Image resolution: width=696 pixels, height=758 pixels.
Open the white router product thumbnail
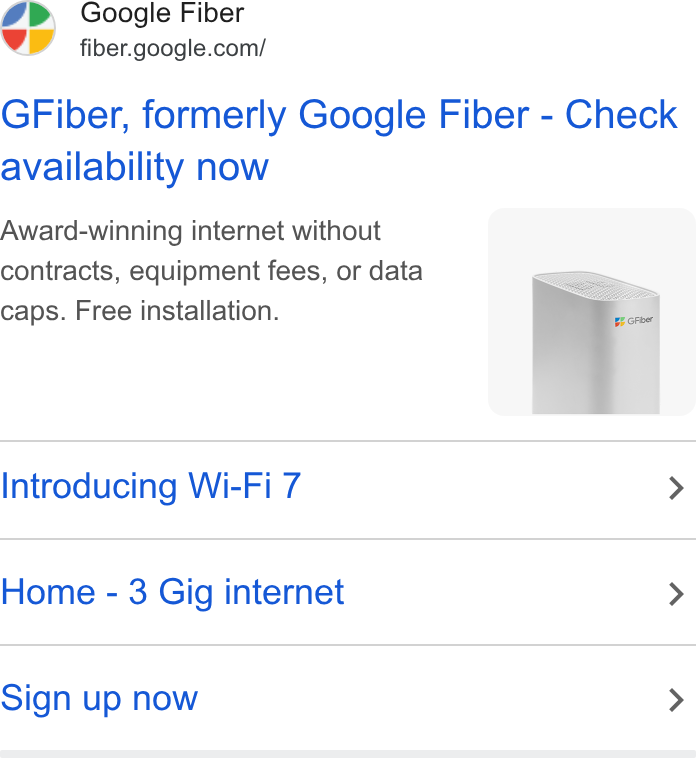pos(592,312)
